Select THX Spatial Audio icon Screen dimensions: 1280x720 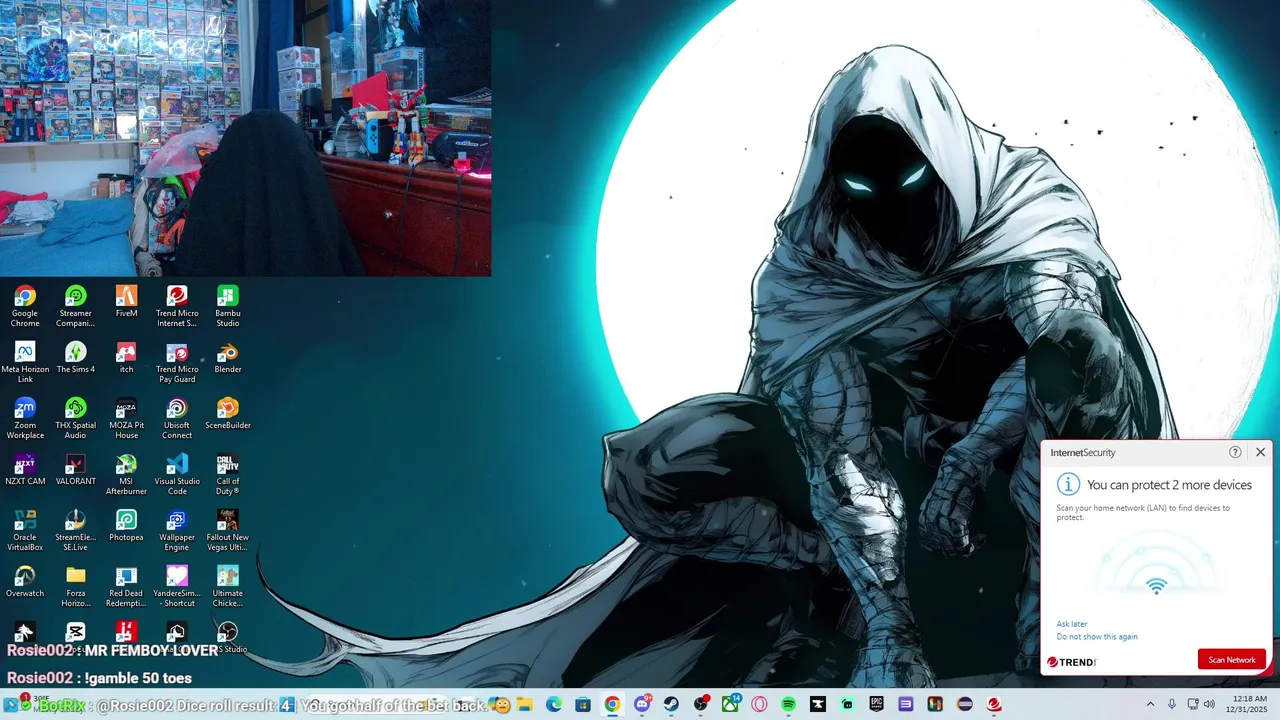click(76, 418)
